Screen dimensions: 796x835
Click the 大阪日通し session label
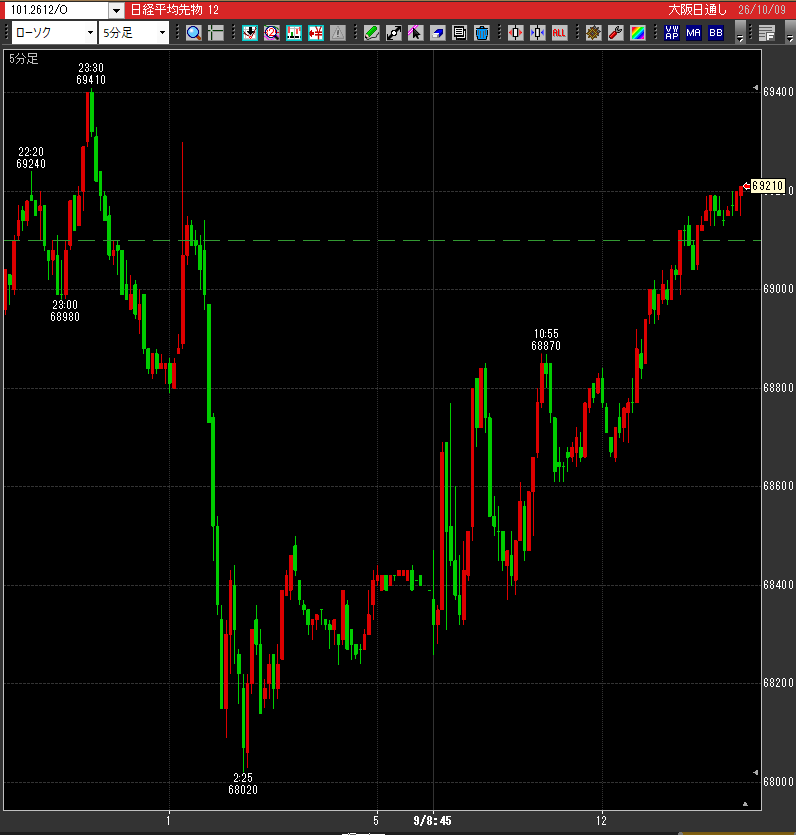click(697, 10)
